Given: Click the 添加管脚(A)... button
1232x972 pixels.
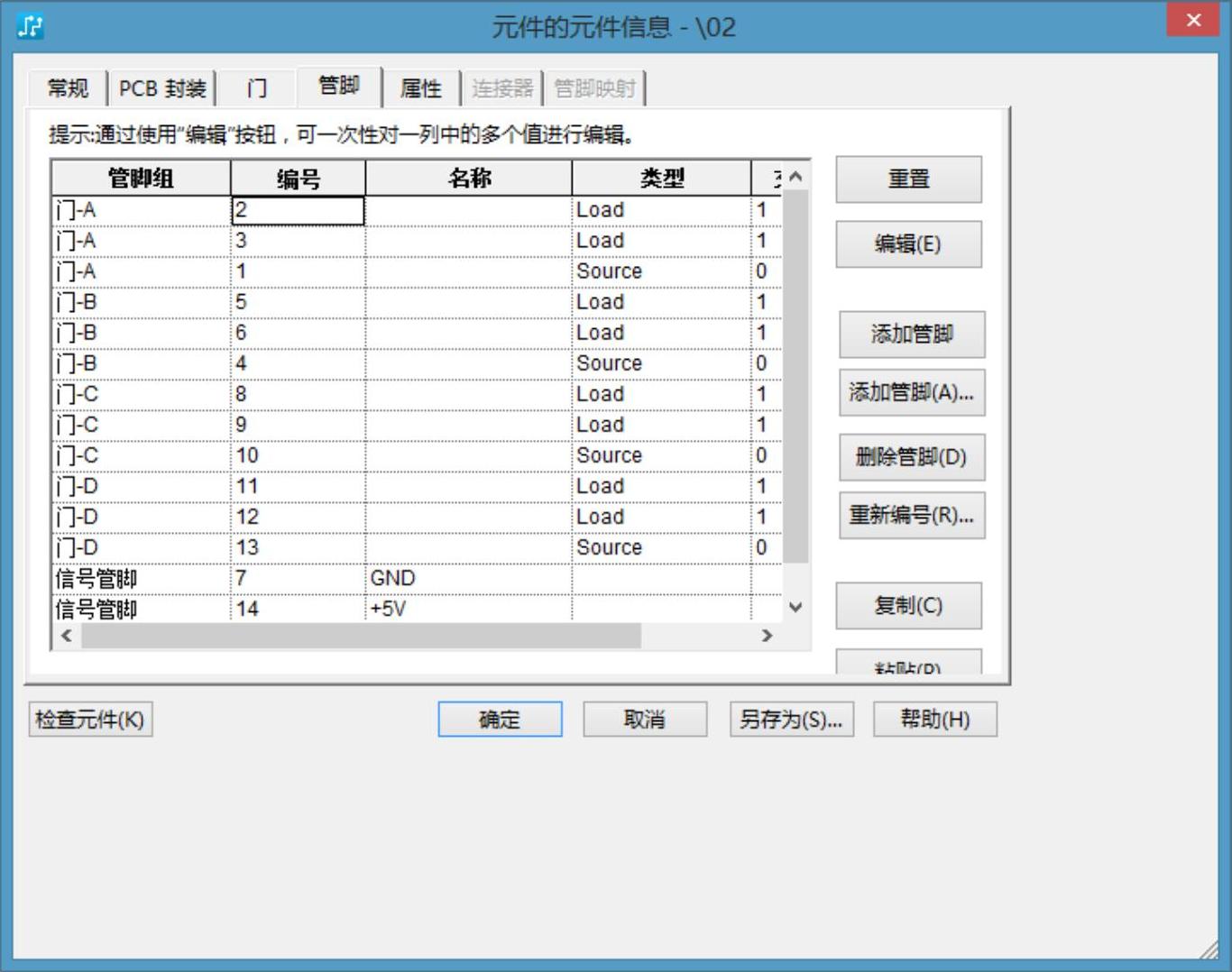Looking at the screenshot, I should point(912,392).
